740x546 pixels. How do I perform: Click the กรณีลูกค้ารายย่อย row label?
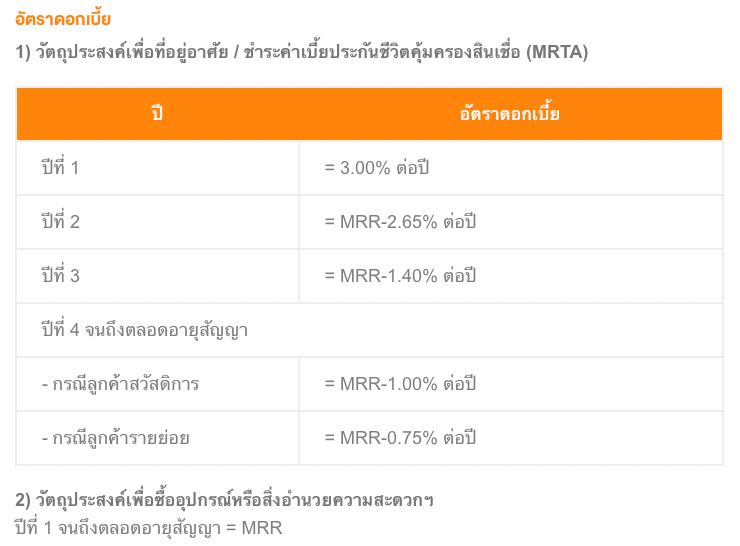[116, 437]
